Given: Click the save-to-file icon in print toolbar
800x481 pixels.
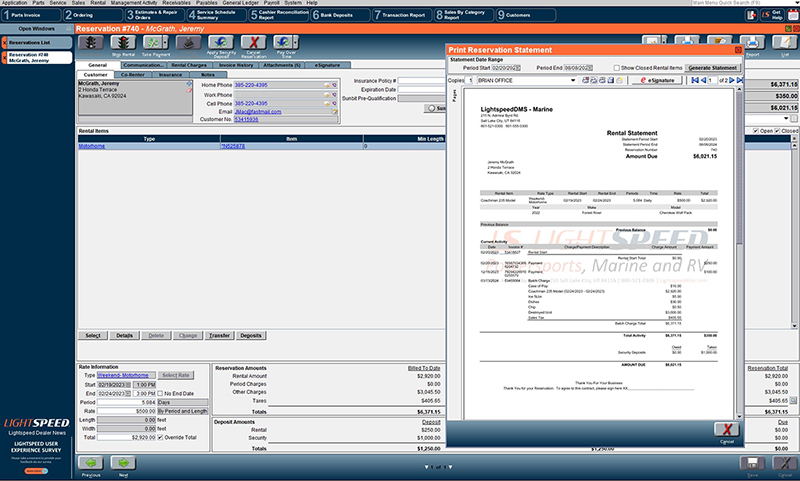Looking at the screenshot, I should [611, 81].
